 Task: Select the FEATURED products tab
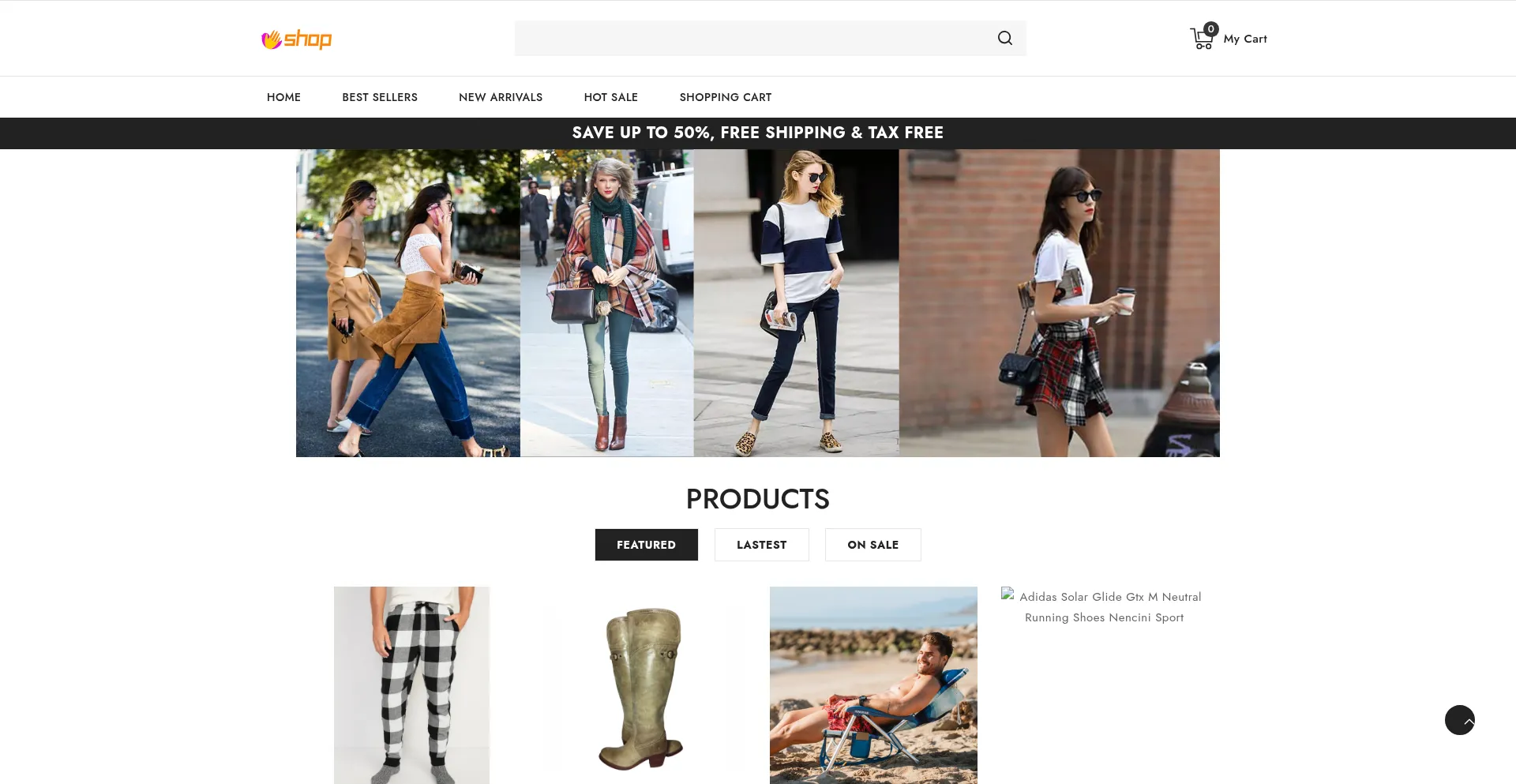click(x=646, y=545)
